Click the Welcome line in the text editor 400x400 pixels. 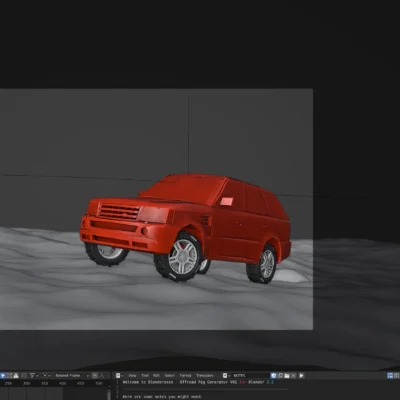pyautogui.click(x=198, y=382)
